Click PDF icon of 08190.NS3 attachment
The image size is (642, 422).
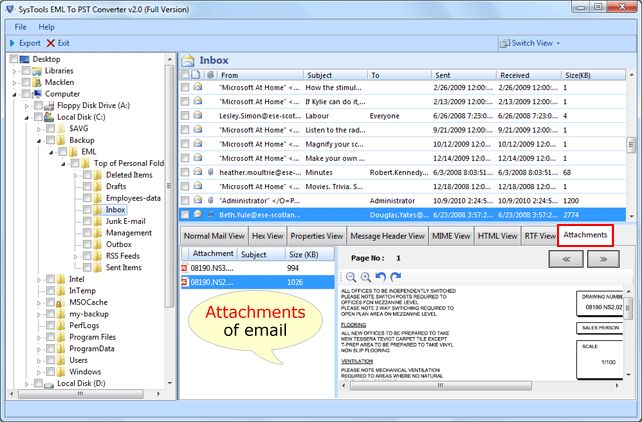tap(185, 268)
